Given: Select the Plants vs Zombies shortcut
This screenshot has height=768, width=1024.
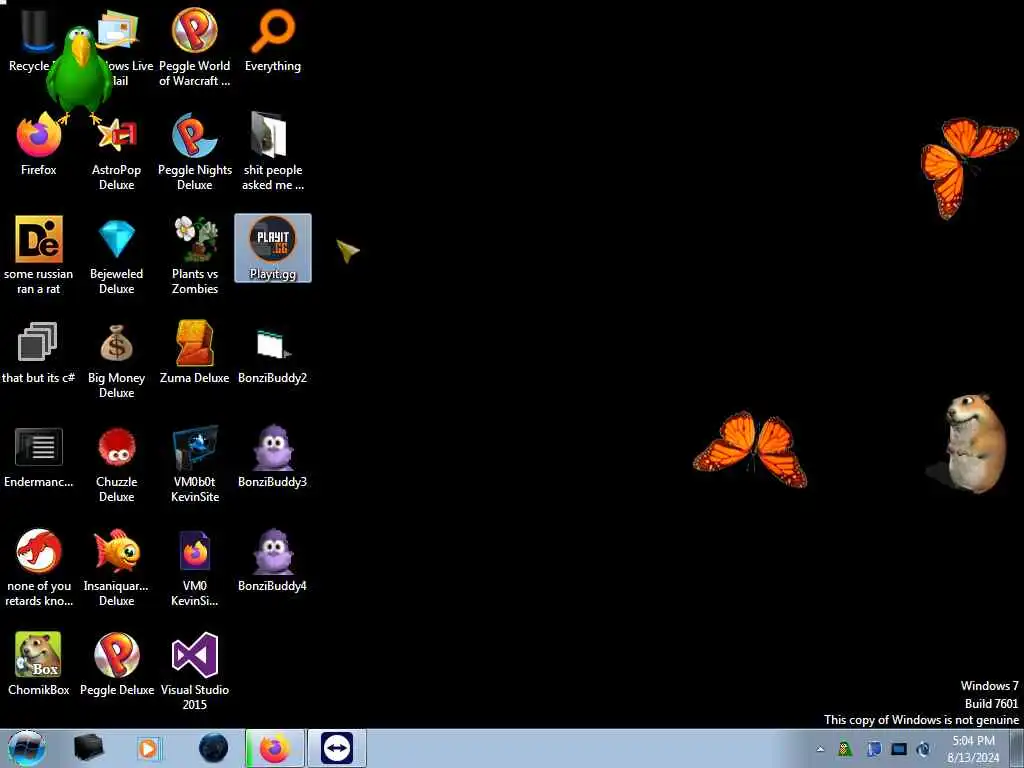Looking at the screenshot, I should click(195, 255).
